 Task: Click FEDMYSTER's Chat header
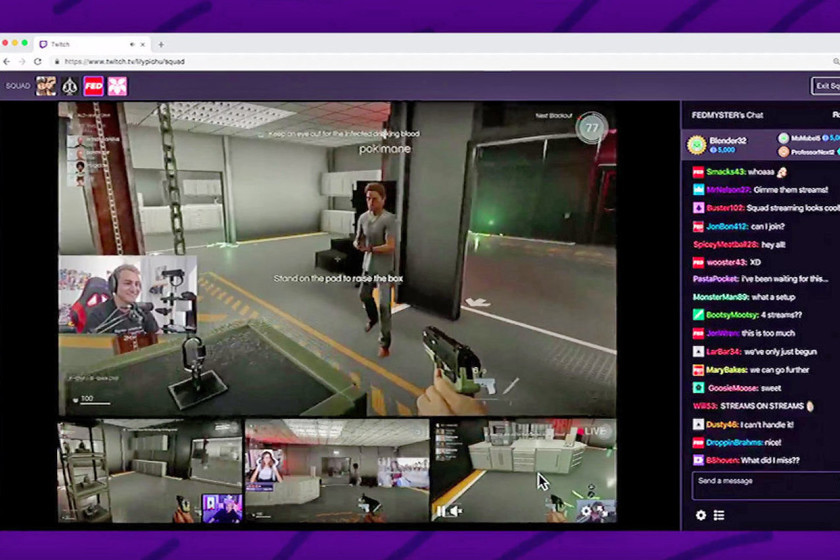click(x=728, y=115)
